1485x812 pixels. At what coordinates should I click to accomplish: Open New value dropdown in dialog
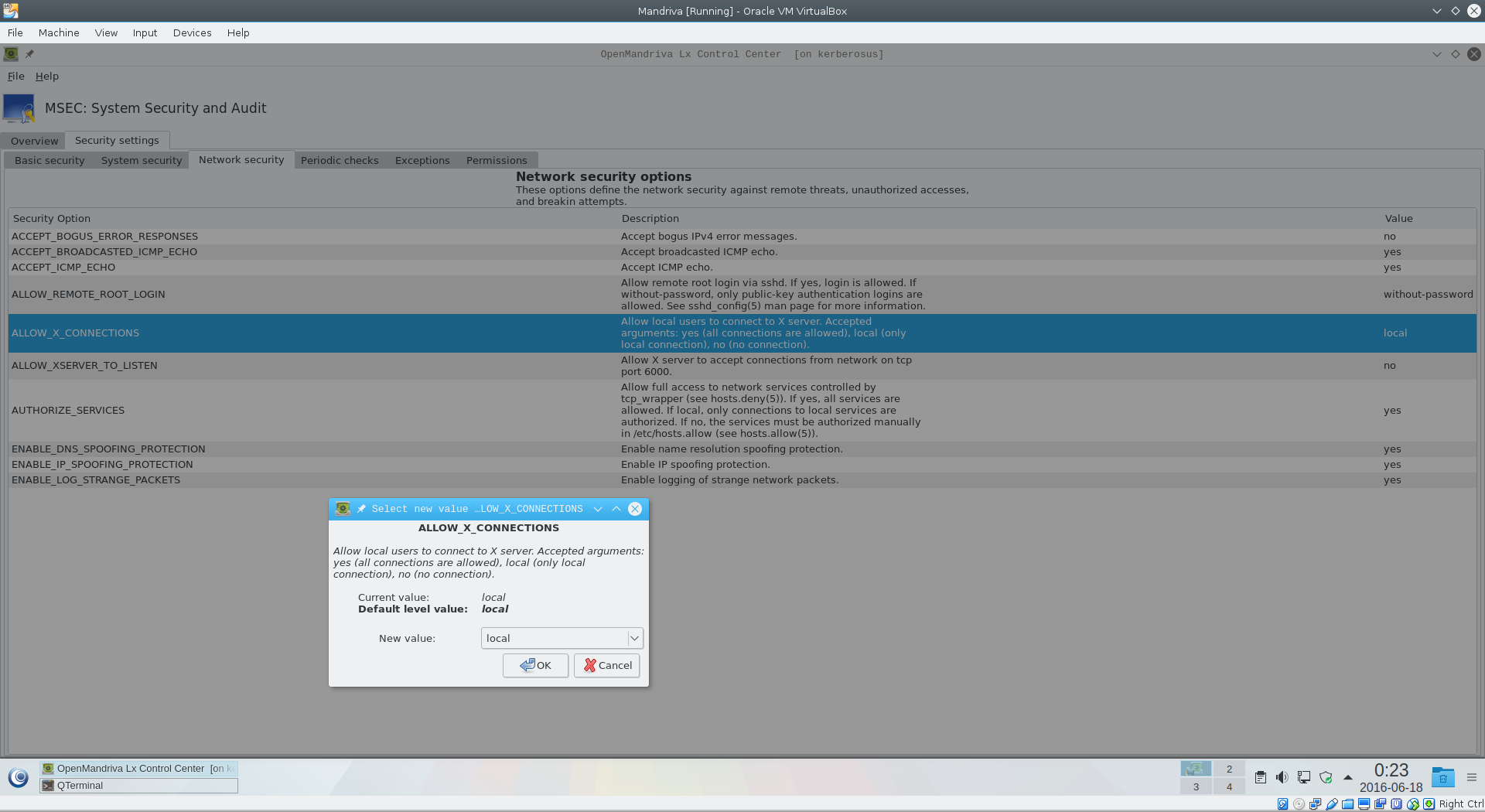pos(562,638)
